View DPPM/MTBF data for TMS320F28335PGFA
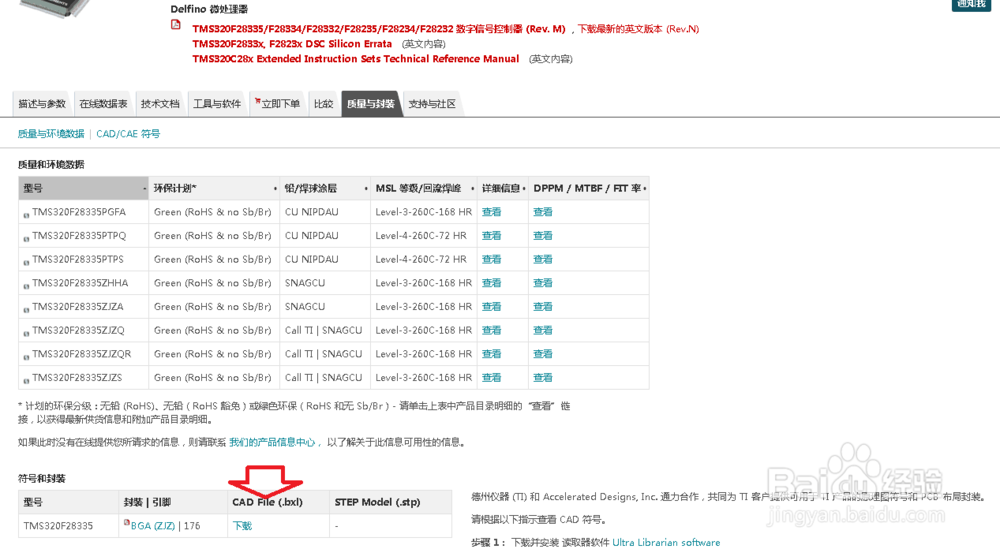Image resolution: width=1000 pixels, height=549 pixels. point(543,212)
